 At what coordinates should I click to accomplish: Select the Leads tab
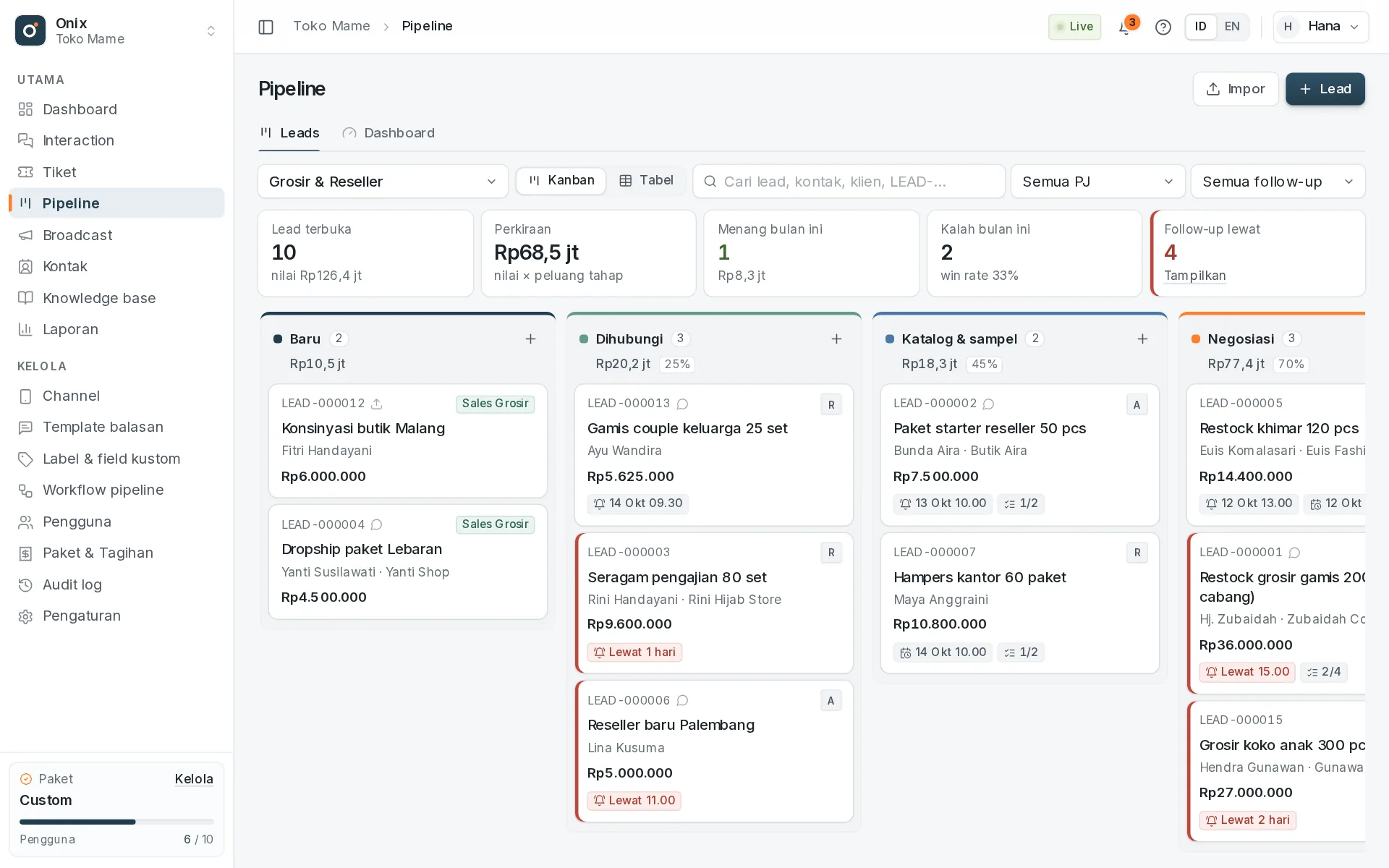(289, 133)
